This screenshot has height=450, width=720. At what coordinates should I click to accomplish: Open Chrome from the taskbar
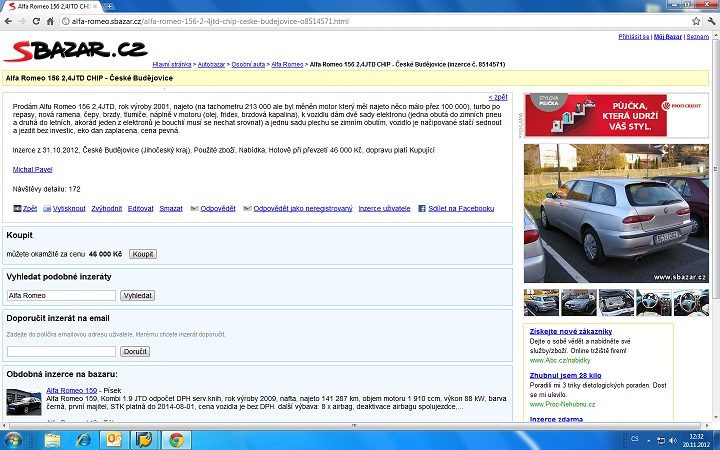click(x=175, y=439)
